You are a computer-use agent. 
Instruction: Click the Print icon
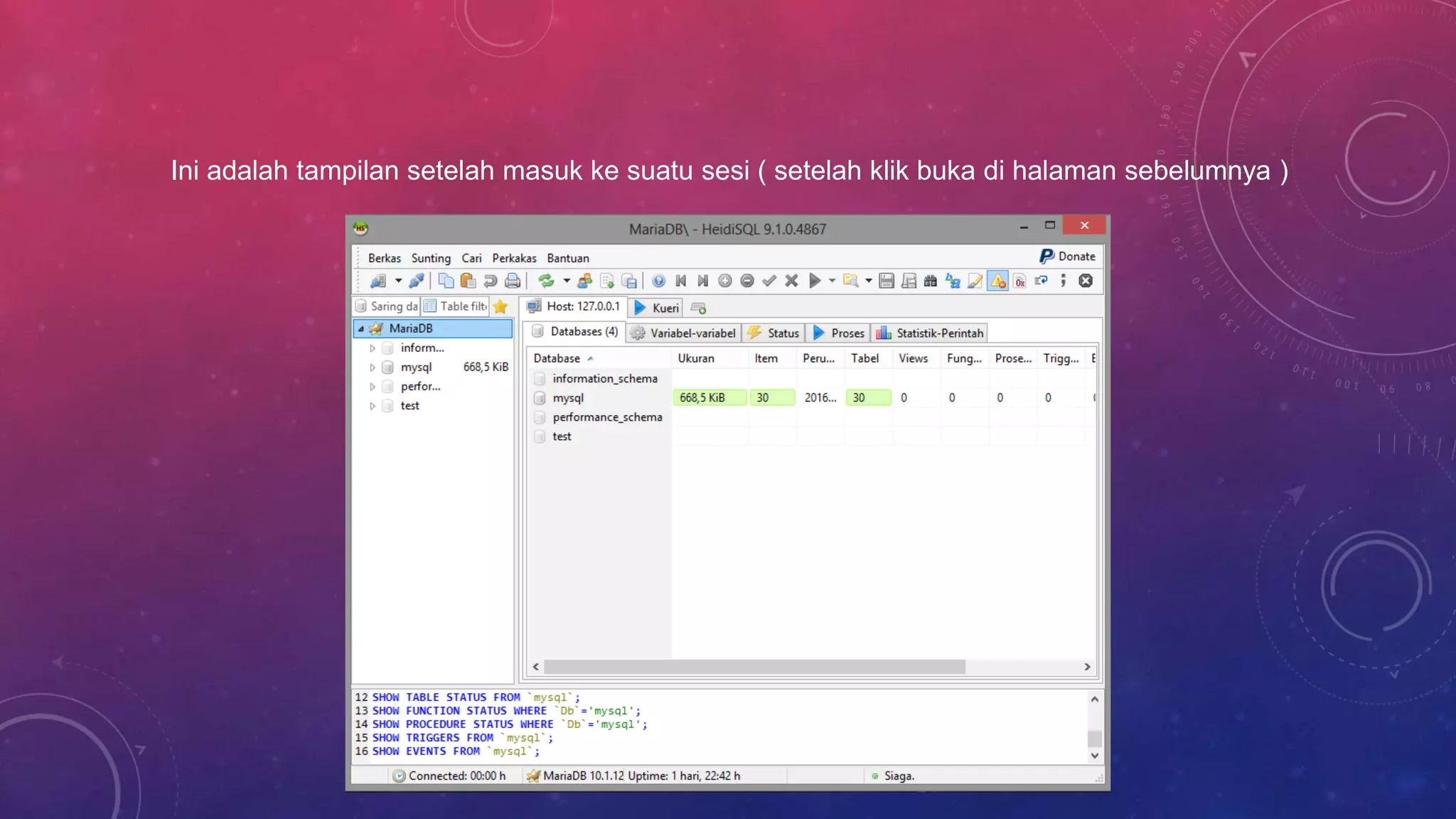[512, 281]
